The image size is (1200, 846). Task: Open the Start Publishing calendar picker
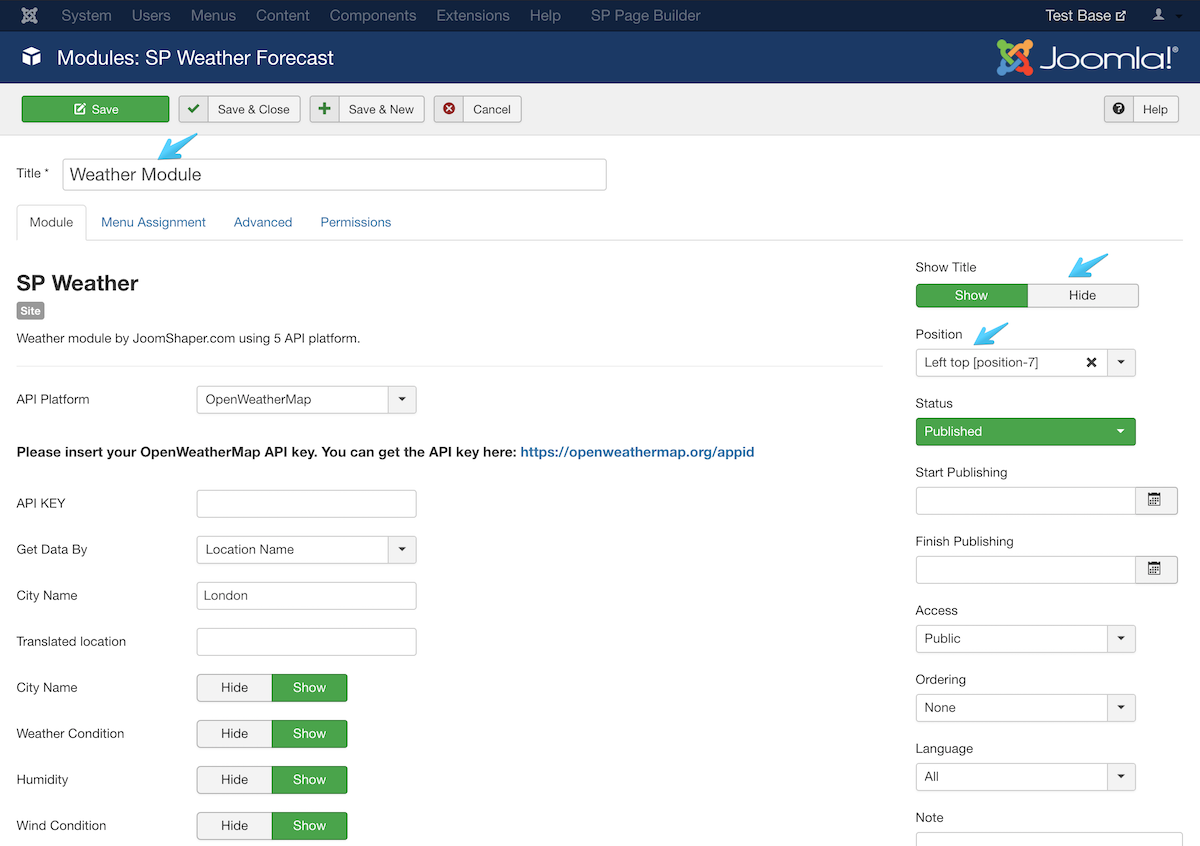pos(1154,500)
